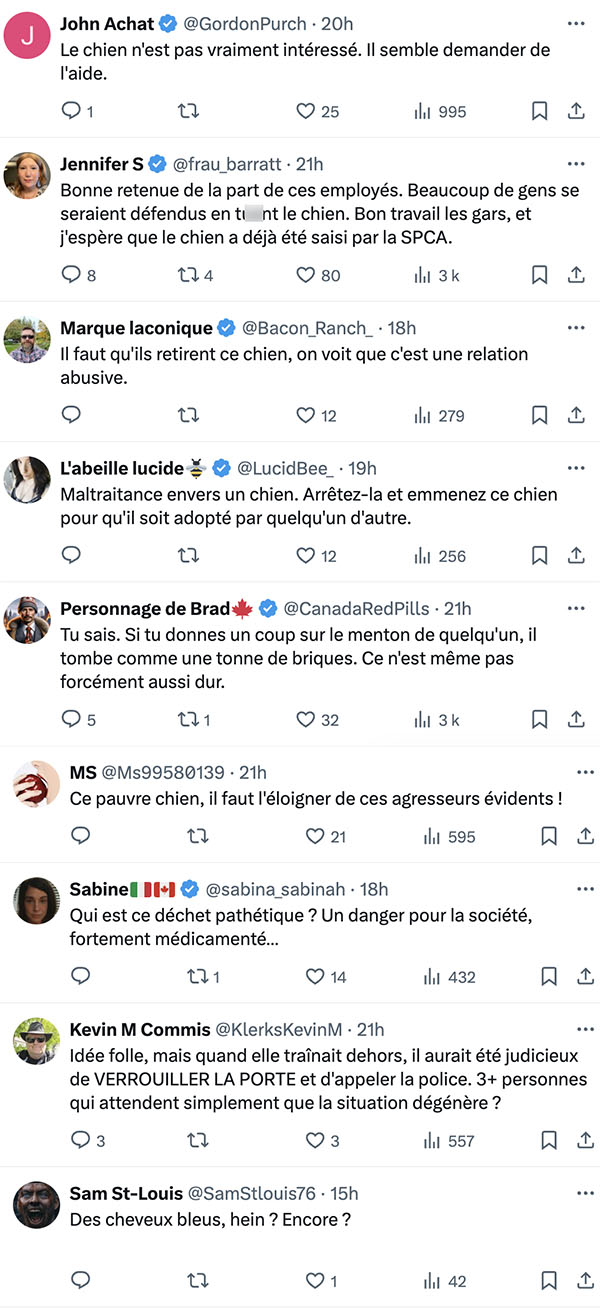Retweet Jennifer S's post
The image size is (600, 1310).
(188, 275)
